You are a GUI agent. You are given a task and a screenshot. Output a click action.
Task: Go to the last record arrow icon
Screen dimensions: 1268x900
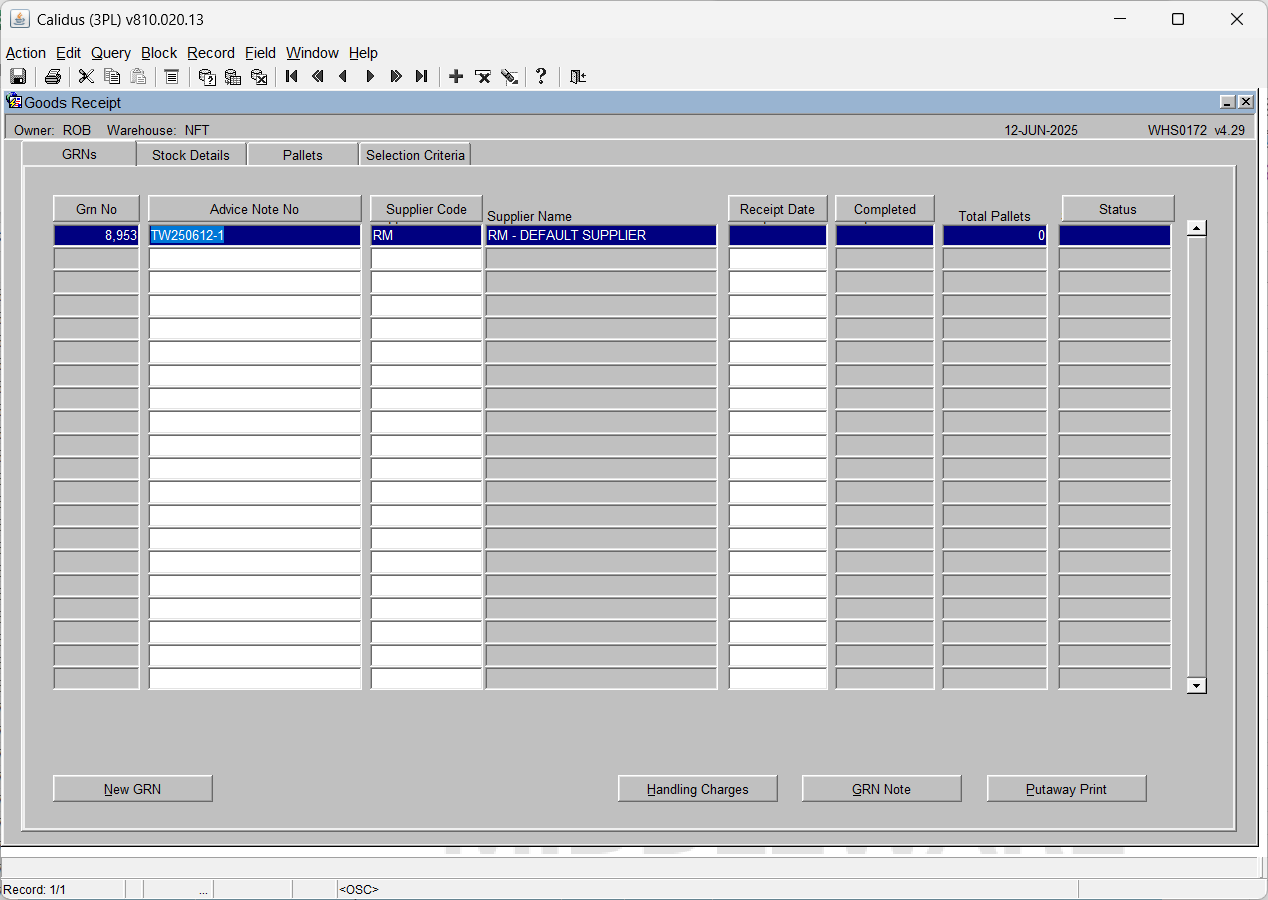coord(422,77)
